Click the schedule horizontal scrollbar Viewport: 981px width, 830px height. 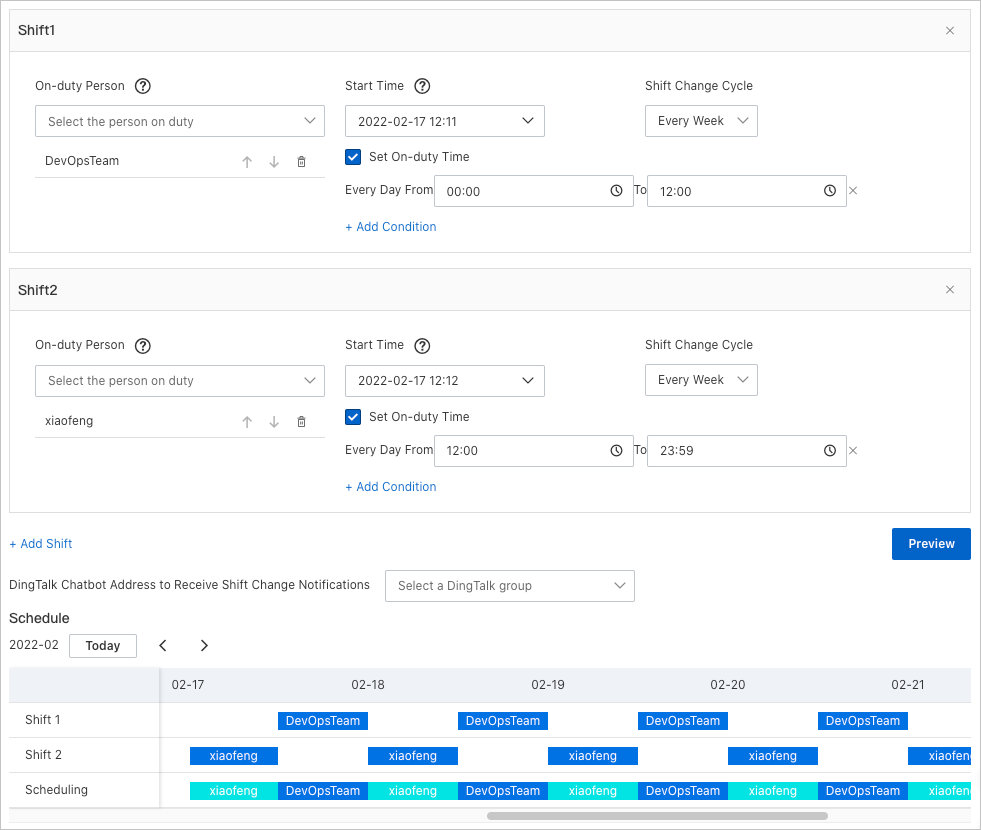[x=657, y=816]
